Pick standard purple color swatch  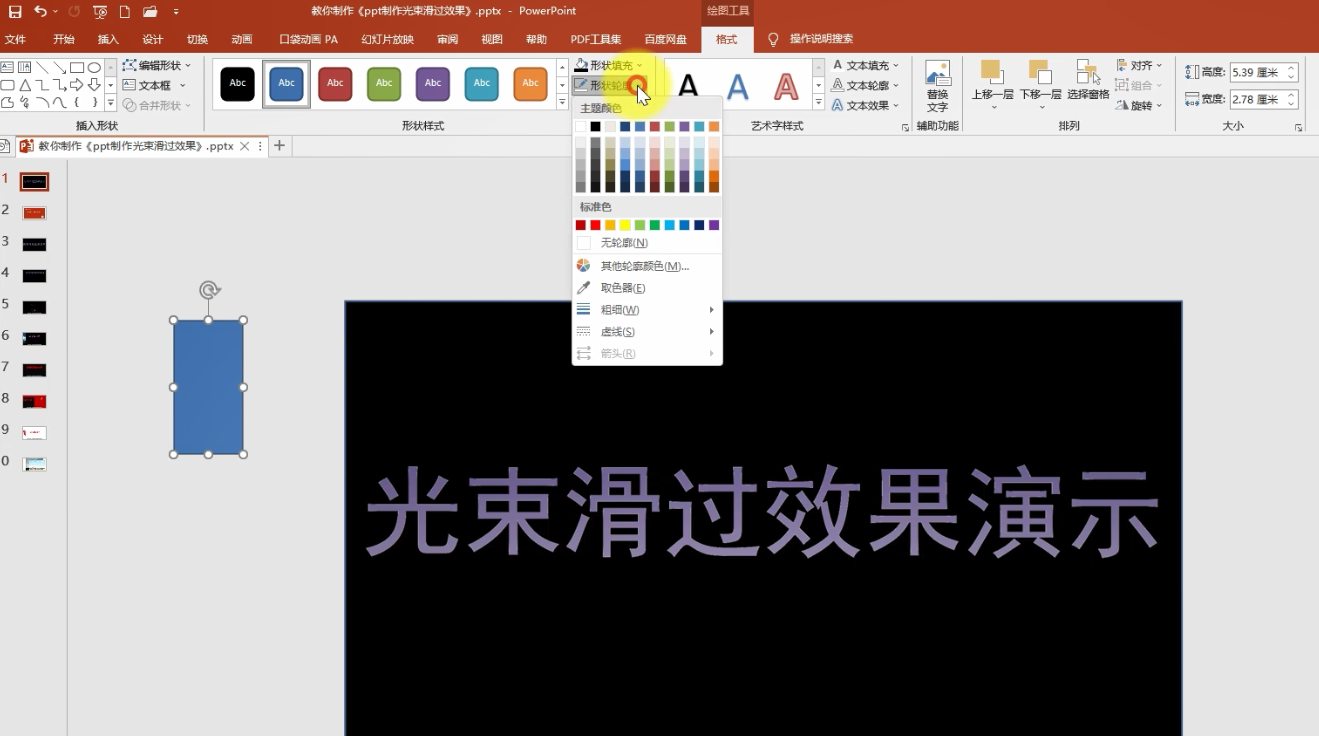point(714,225)
